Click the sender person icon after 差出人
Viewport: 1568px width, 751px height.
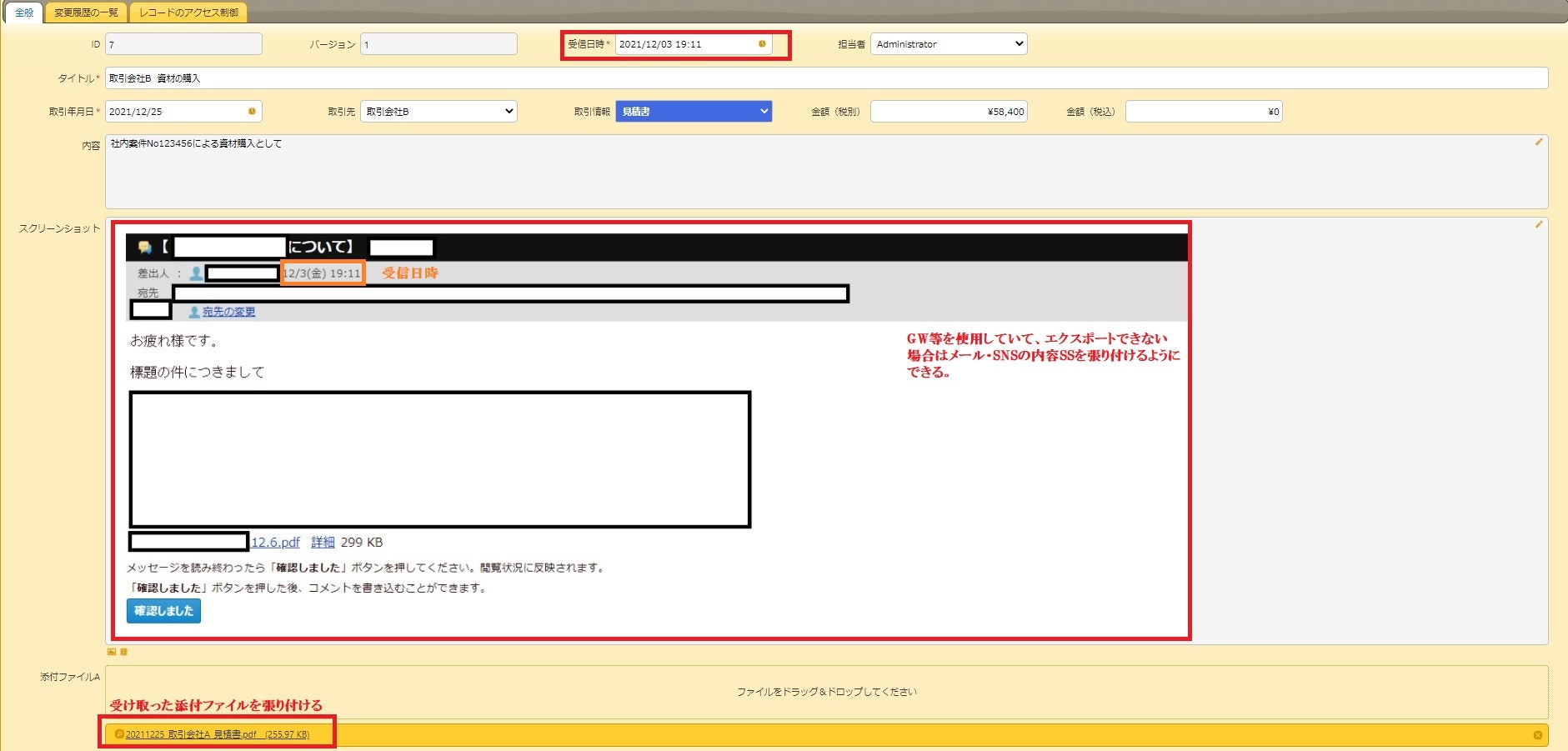coord(196,273)
